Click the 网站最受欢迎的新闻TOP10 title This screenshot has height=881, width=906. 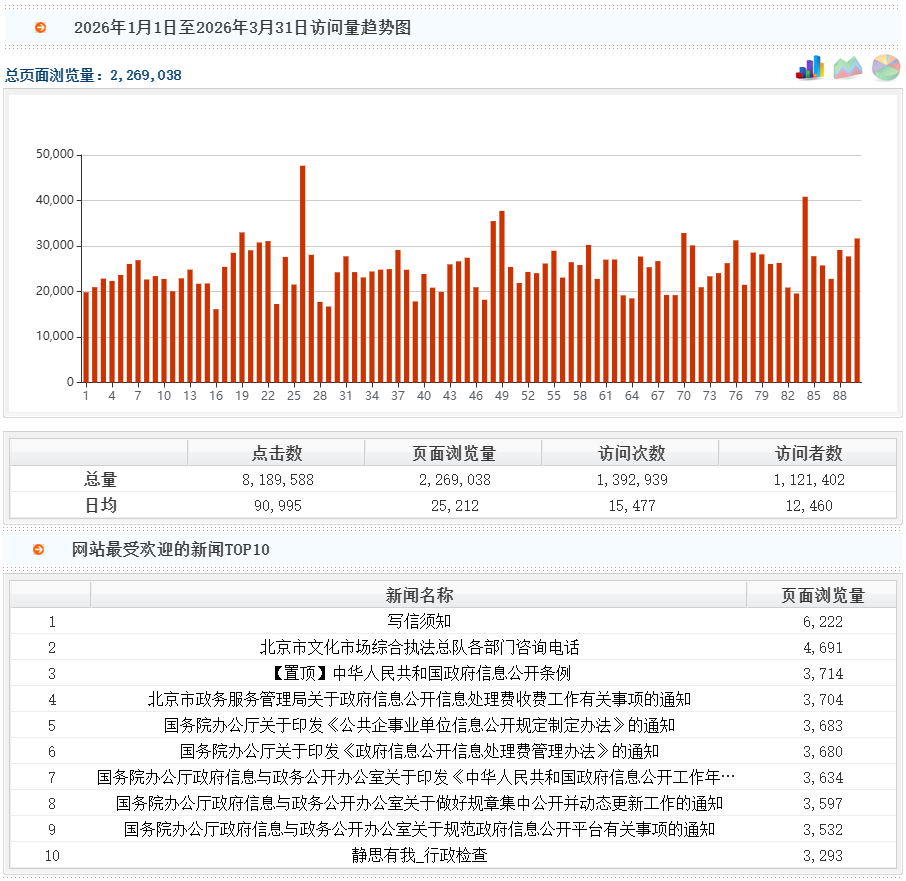point(170,549)
